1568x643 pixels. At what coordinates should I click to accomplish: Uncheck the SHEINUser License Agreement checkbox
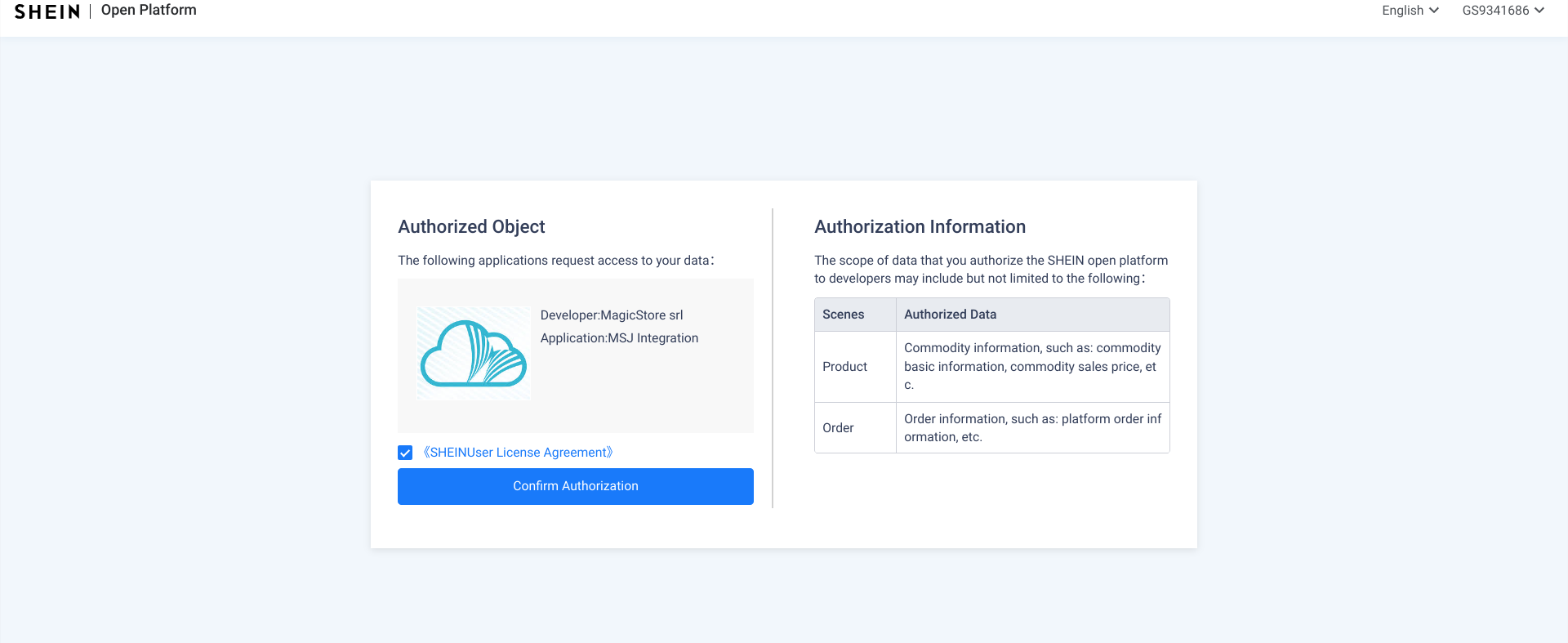(x=405, y=453)
